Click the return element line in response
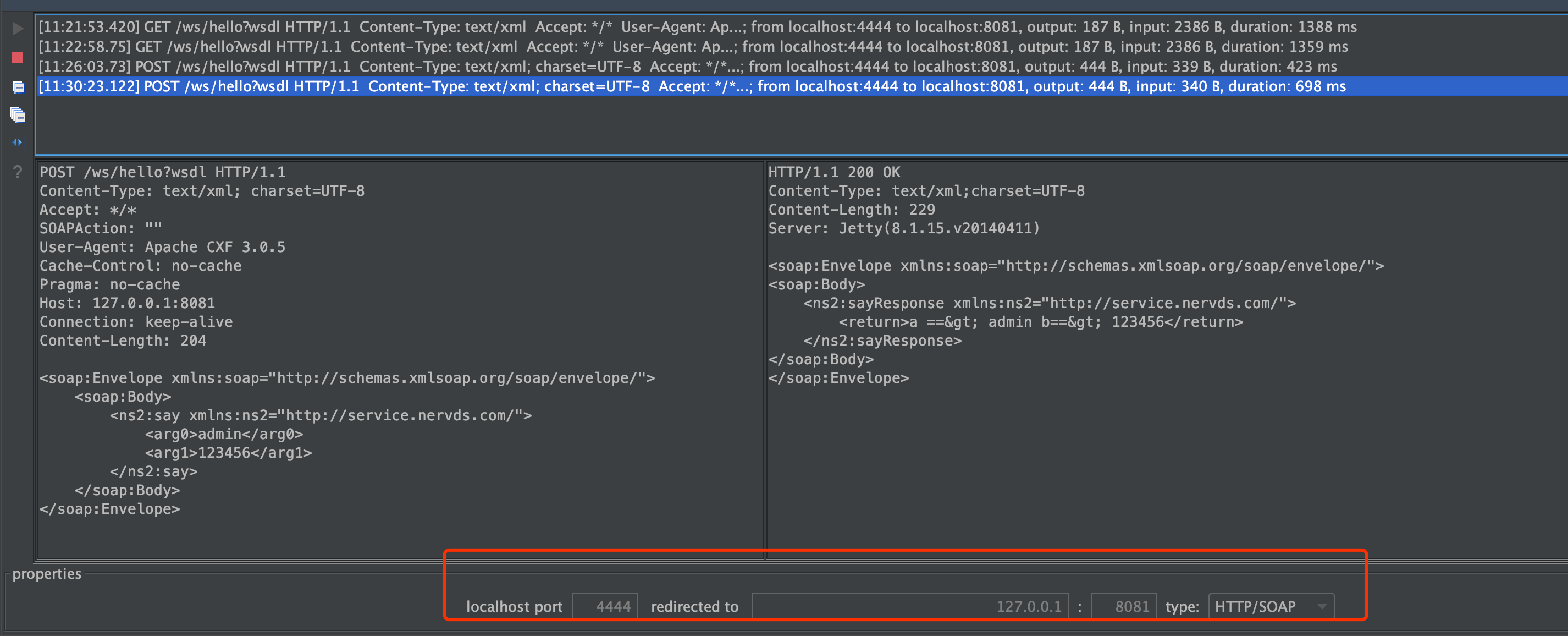This screenshot has width=1568, height=636. [x=1040, y=322]
